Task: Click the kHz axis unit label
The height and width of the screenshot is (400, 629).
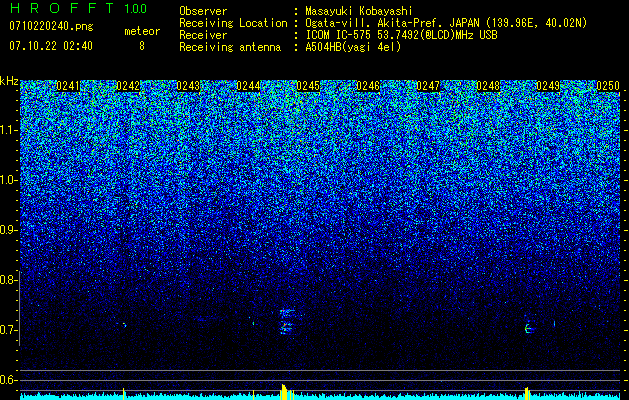Action: 9,81
